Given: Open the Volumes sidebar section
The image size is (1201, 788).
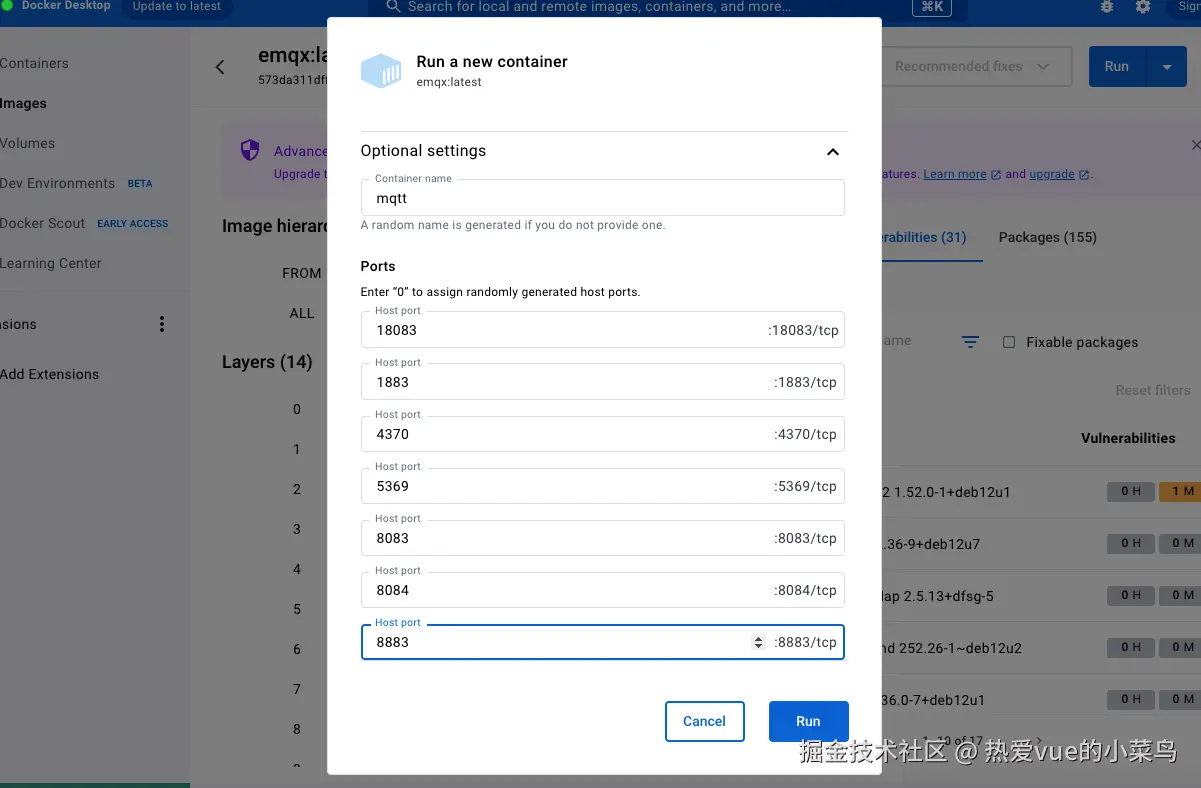Looking at the screenshot, I should [x=28, y=143].
